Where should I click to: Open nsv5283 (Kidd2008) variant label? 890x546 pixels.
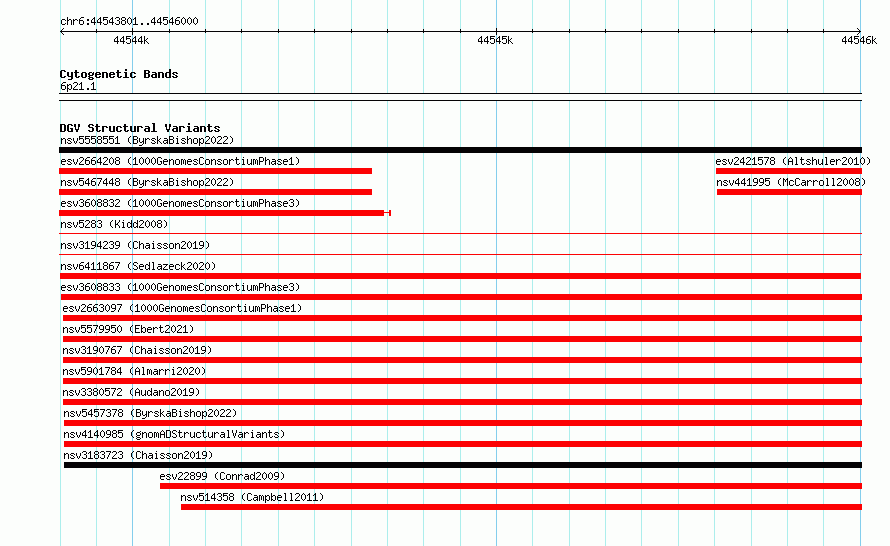click(x=114, y=224)
